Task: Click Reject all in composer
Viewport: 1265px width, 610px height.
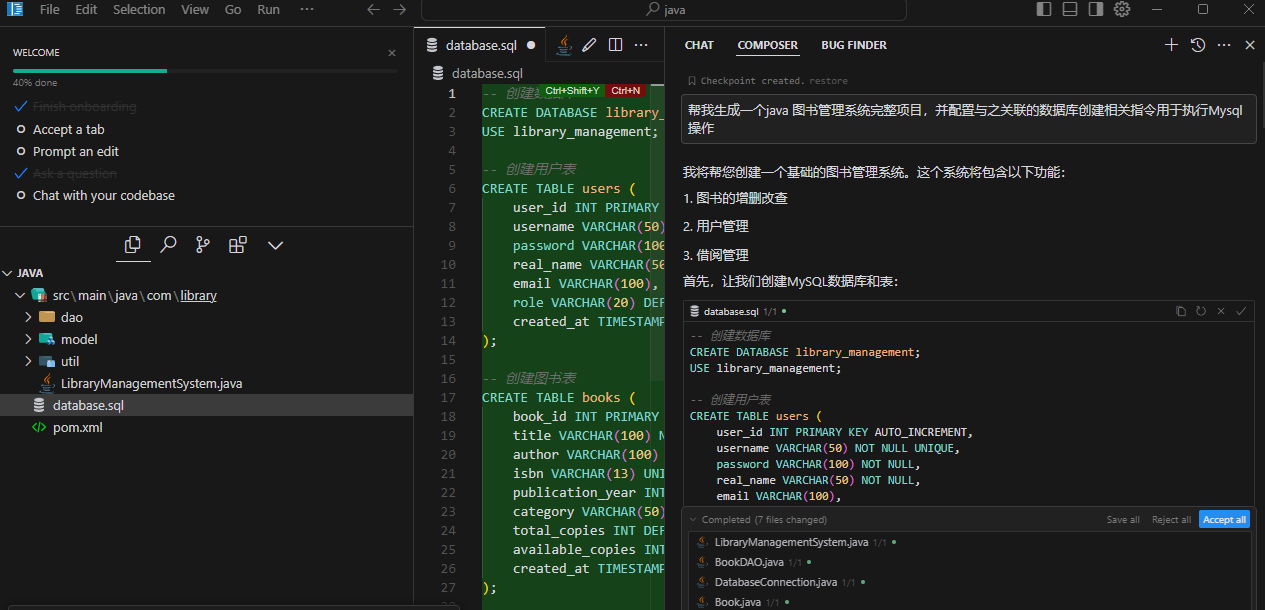Action: [1171, 520]
